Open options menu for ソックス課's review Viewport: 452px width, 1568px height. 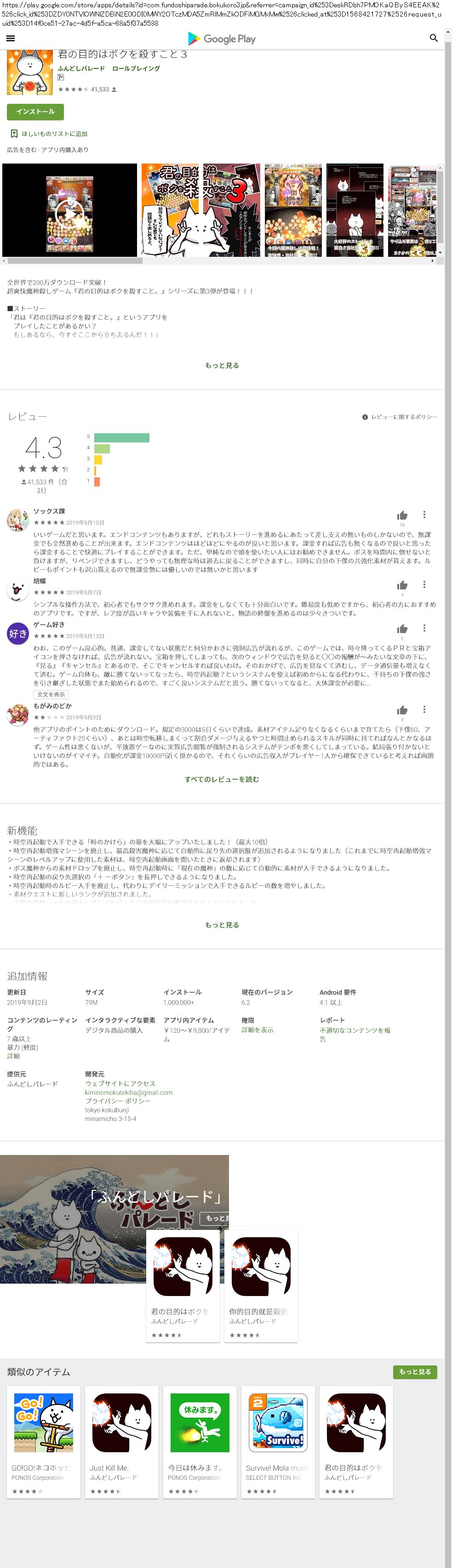click(424, 515)
